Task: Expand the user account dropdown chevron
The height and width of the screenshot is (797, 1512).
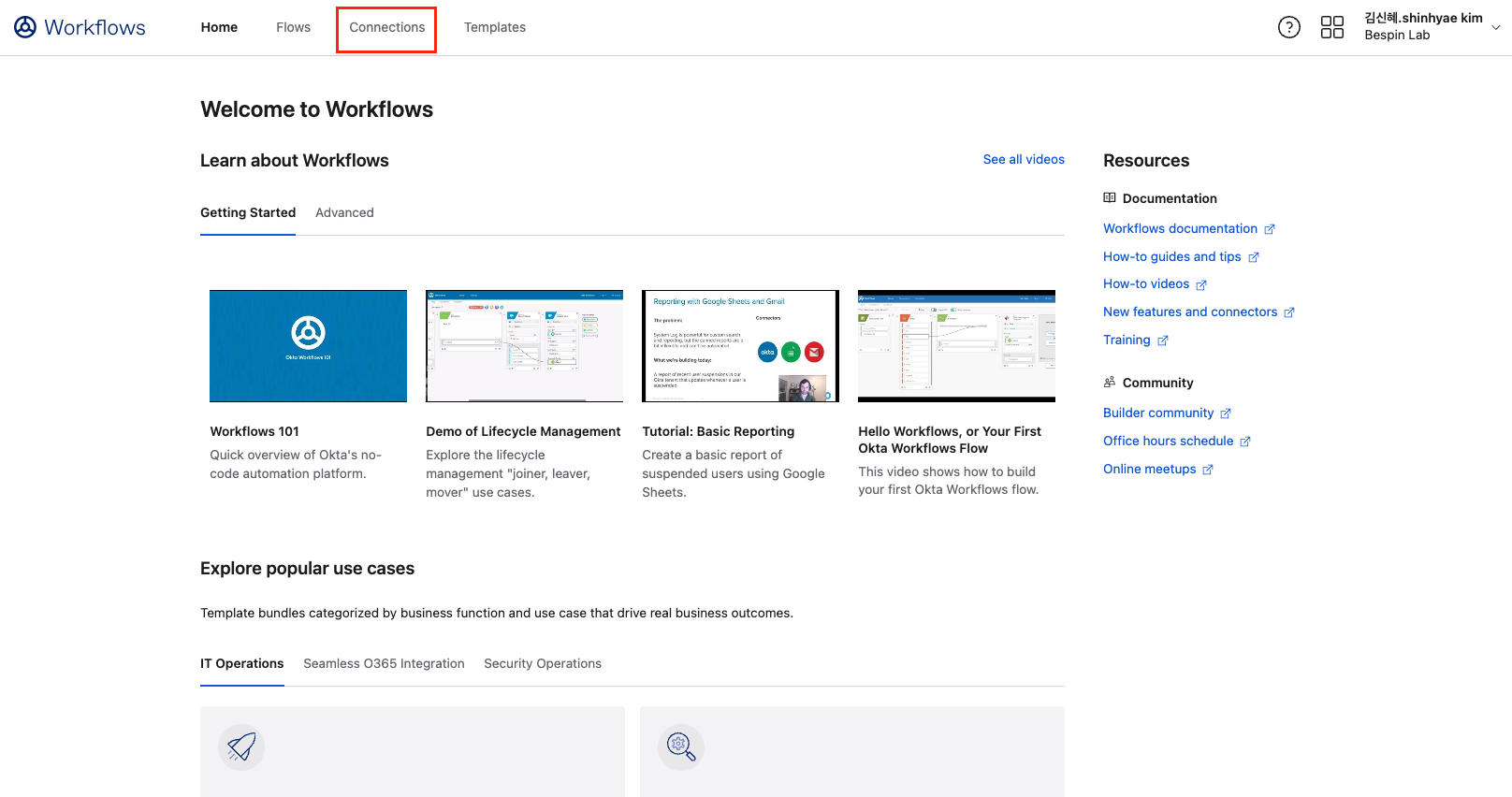Action: pyautogui.click(x=1495, y=27)
